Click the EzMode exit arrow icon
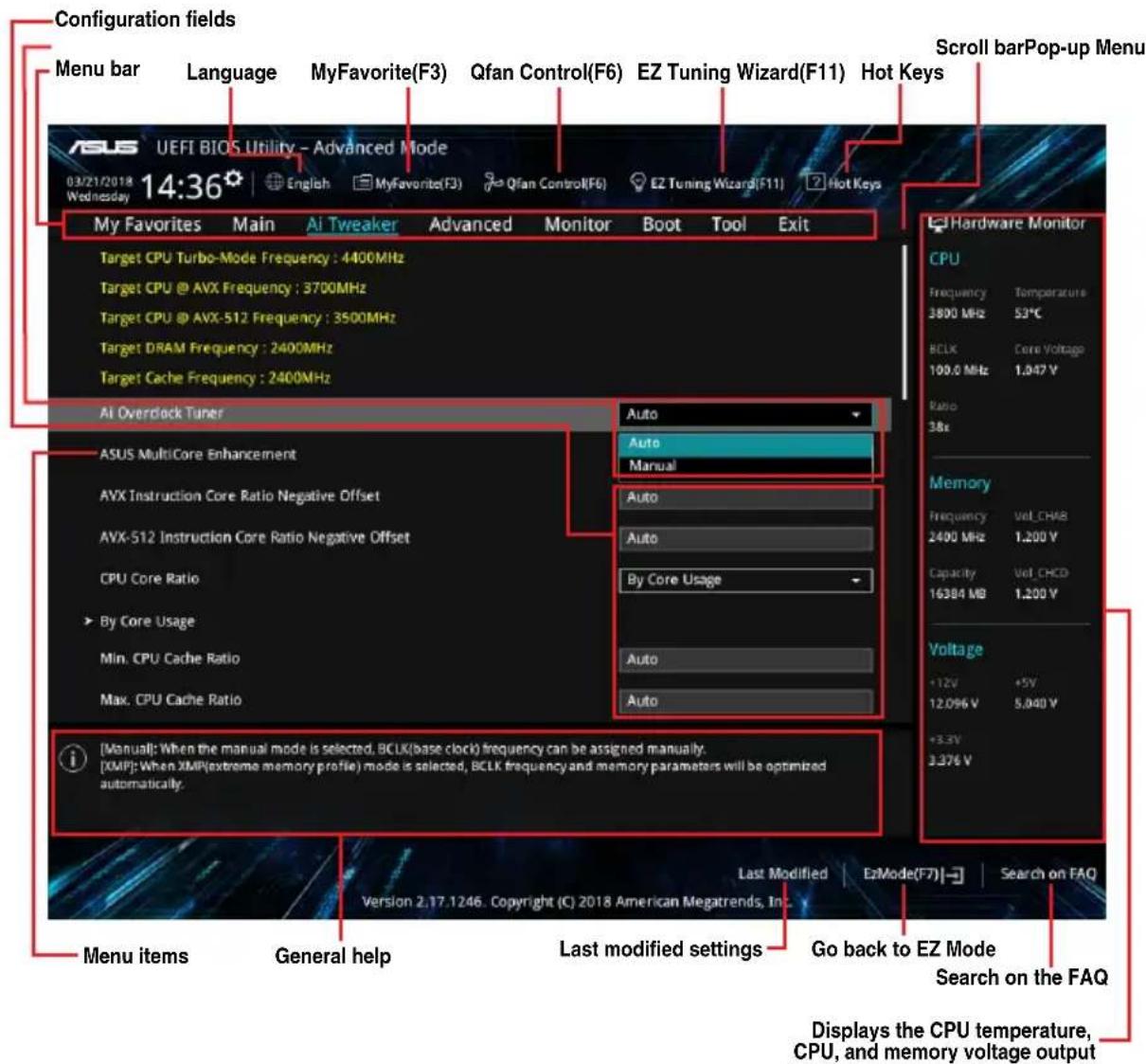 tap(954, 875)
